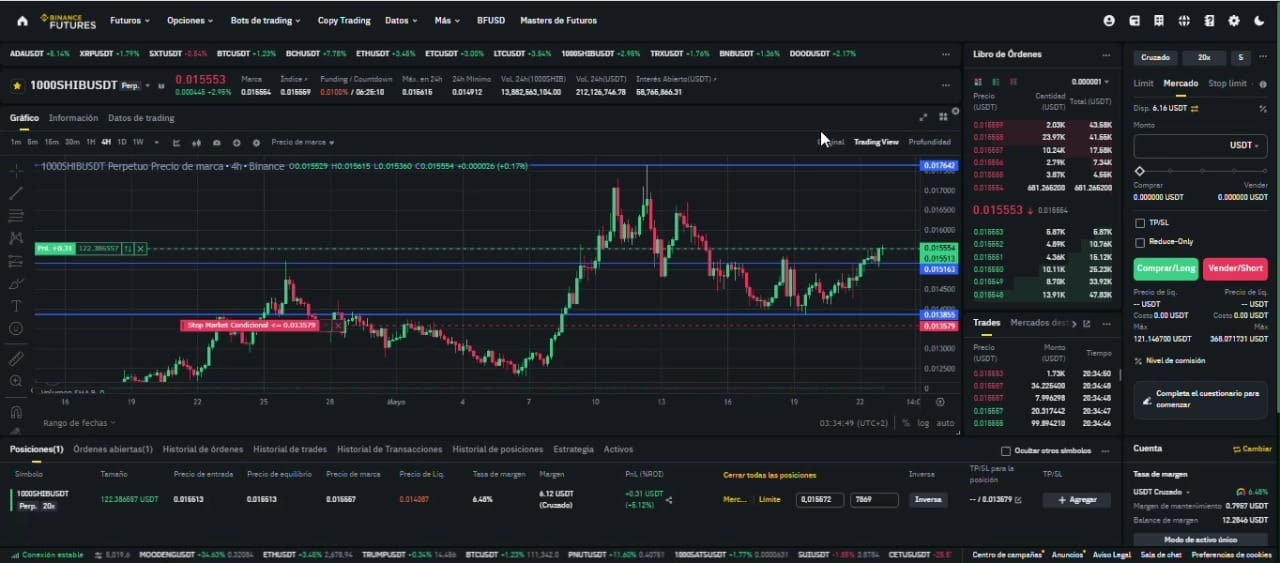Image resolution: width=1280 pixels, height=563 pixels.
Task: Open chart settings gear icon
Action: point(256,143)
